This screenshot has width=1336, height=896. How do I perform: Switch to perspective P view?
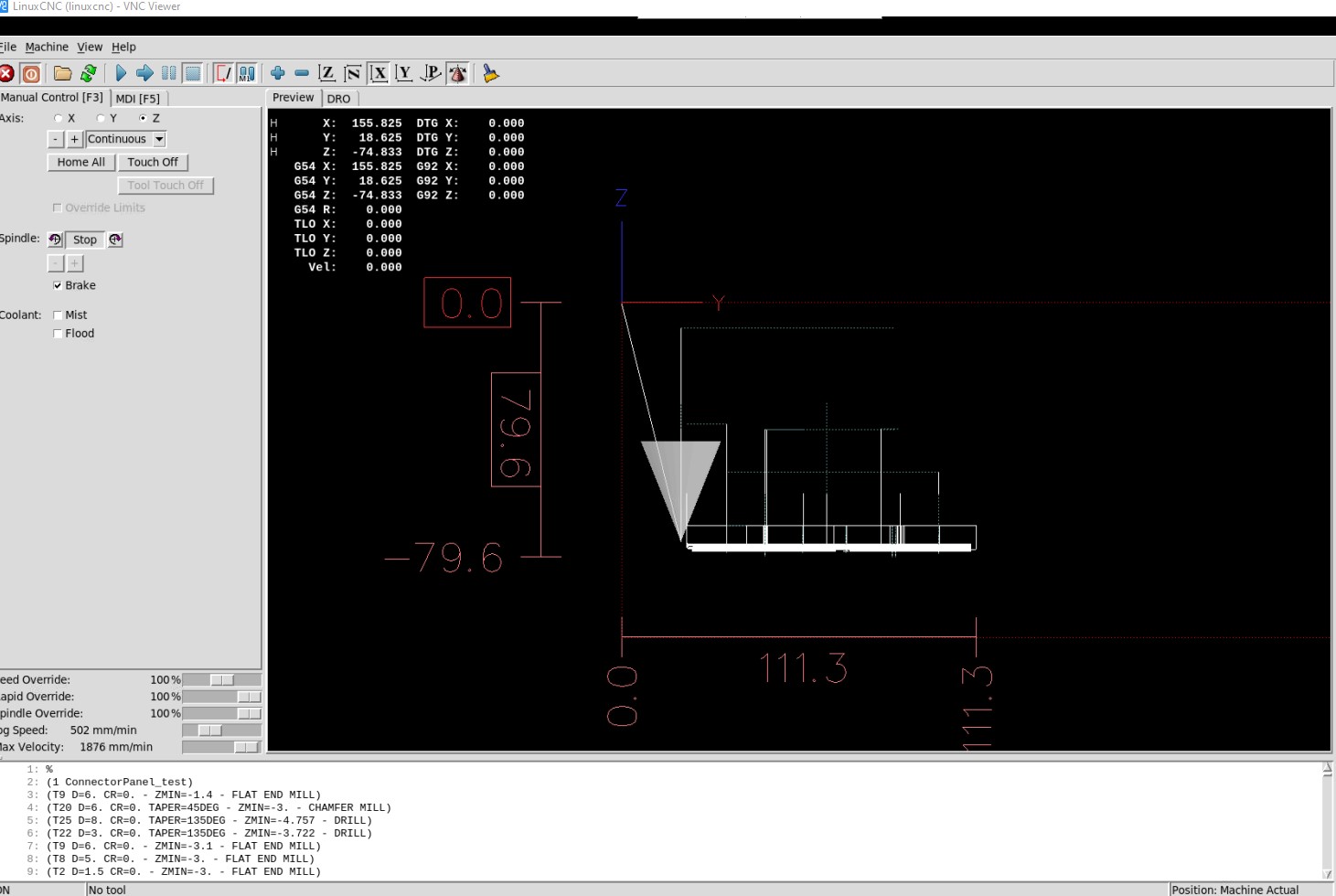pos(431,73)
